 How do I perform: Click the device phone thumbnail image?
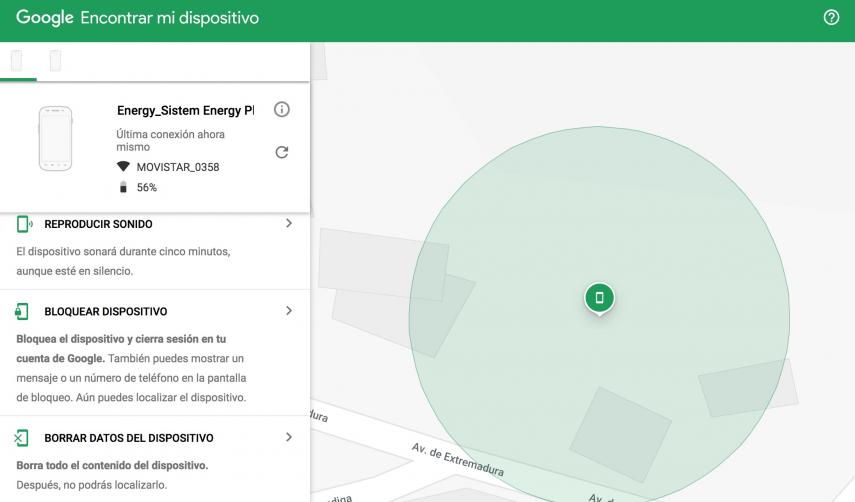tap(55, 138)
